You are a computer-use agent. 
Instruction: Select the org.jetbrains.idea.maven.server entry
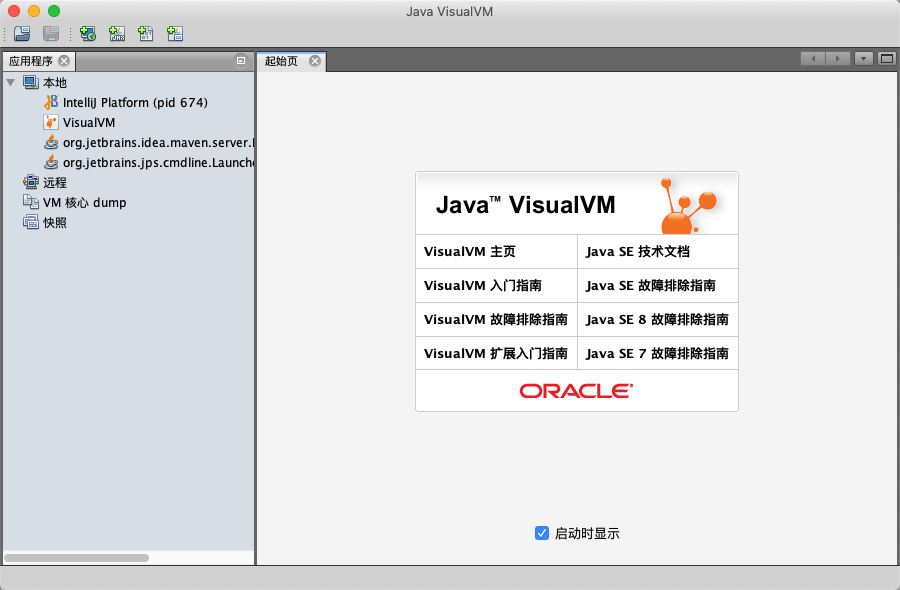point(158,142)
